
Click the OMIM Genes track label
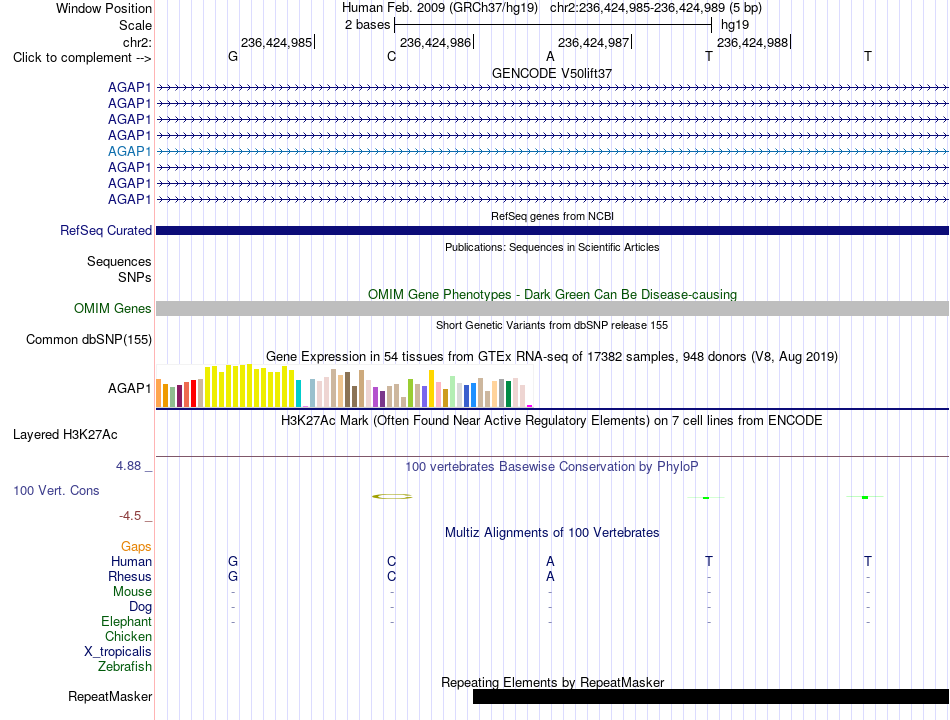112,308
